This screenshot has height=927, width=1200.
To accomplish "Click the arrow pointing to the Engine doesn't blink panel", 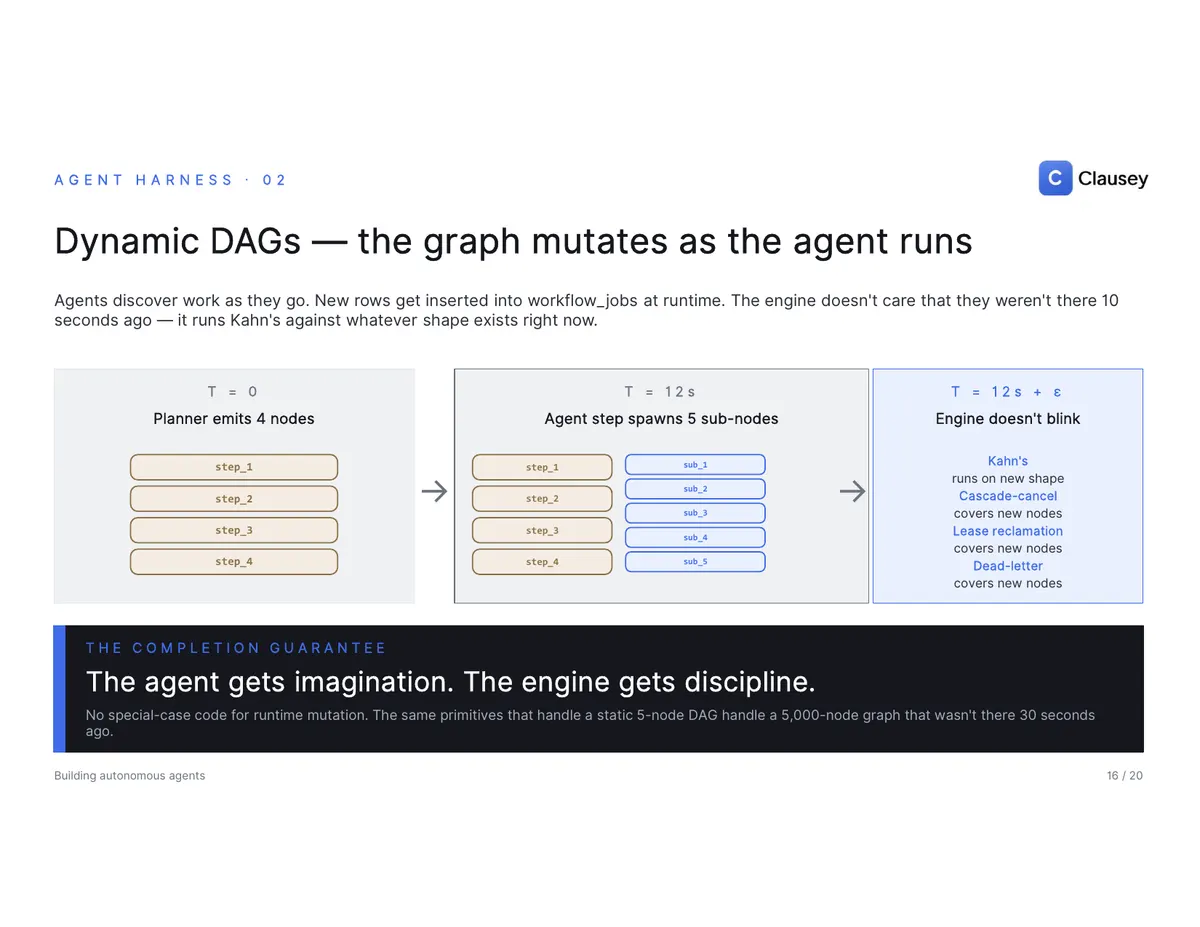I will click(x=852, y=491).
